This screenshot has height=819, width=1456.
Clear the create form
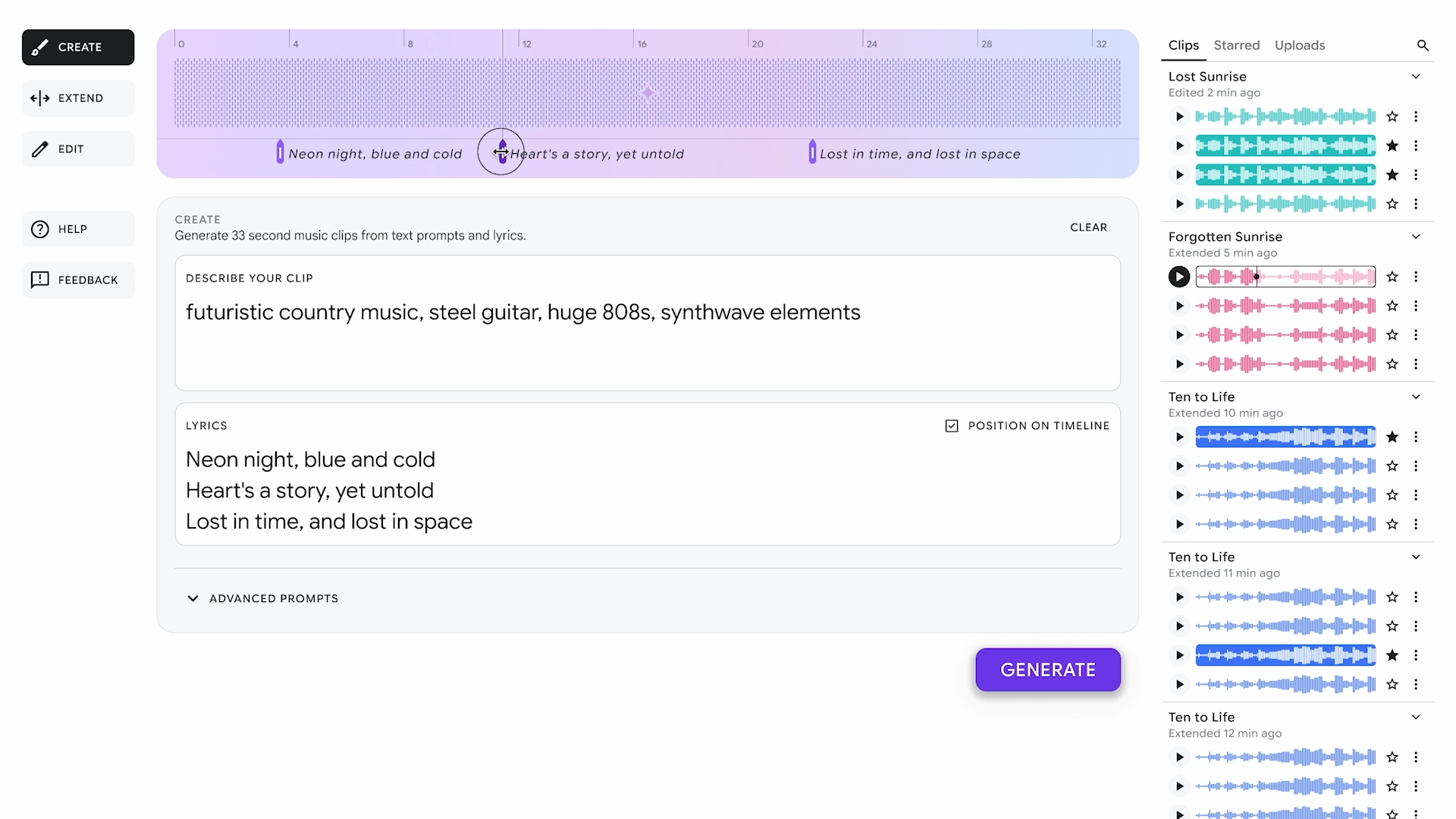point(1088,227)
